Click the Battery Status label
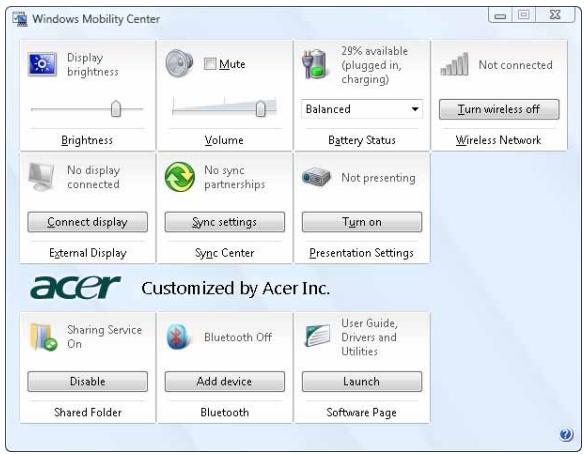Image resolution: width=584 pixels, height=454 pixels. tap(362, 140)
